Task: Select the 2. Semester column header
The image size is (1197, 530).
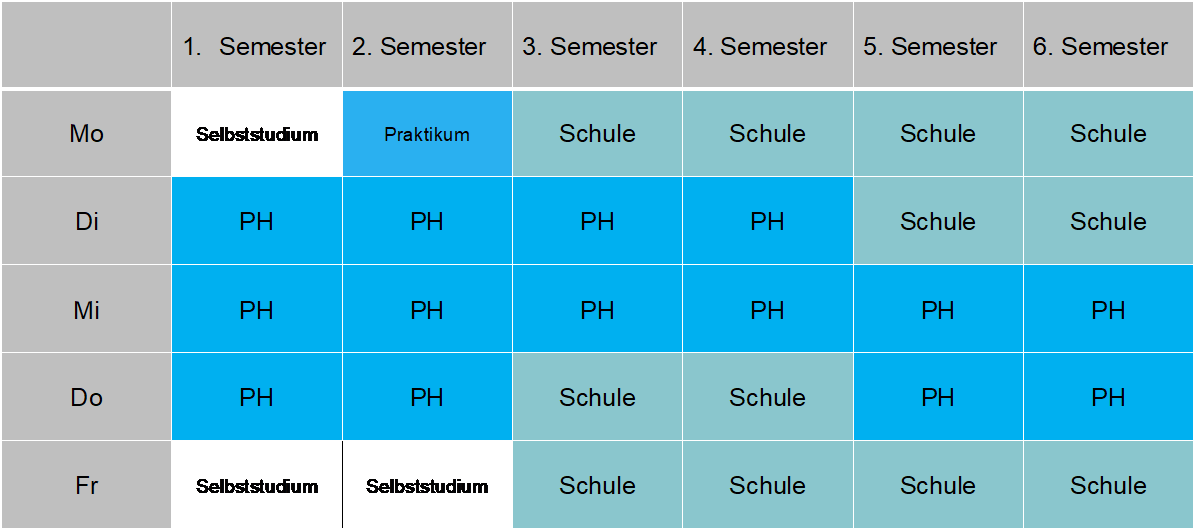Action: point(427,46)
